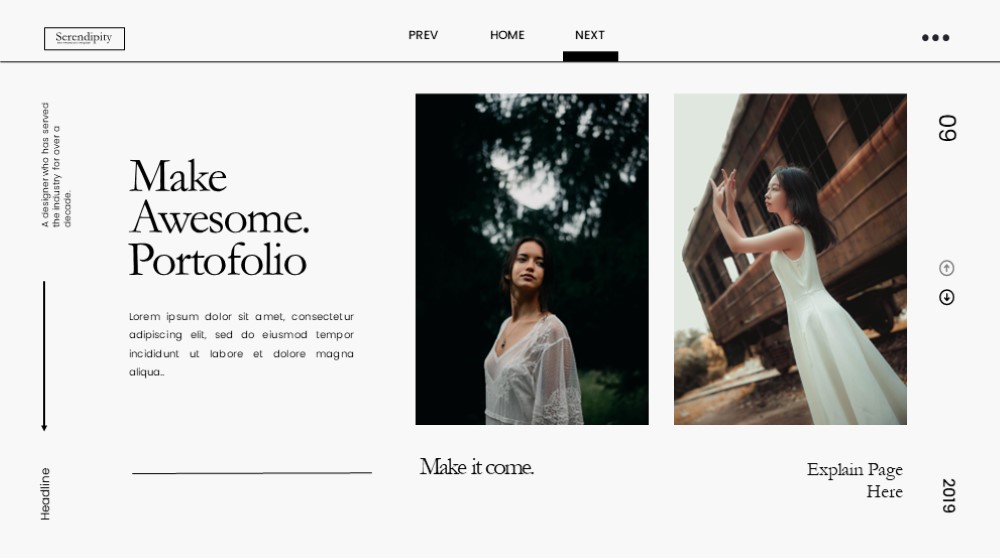
Task: Click the horizontal line below paragraph
Action: pos(252,473)
